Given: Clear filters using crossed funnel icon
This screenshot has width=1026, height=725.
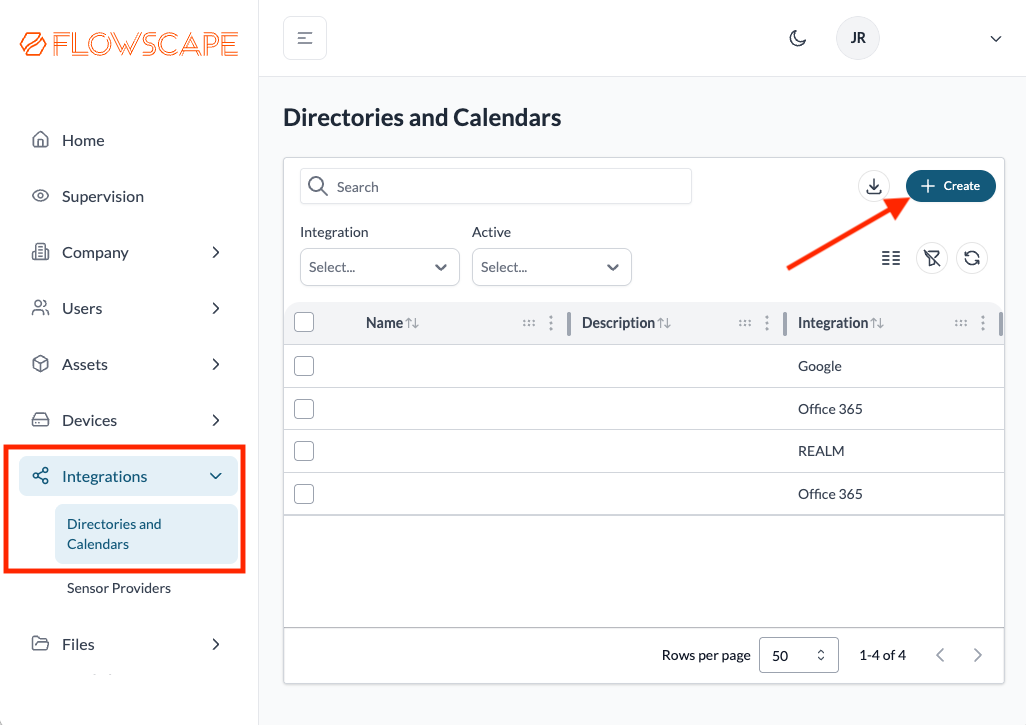Looking at the screenshot, I should point(932,258).
